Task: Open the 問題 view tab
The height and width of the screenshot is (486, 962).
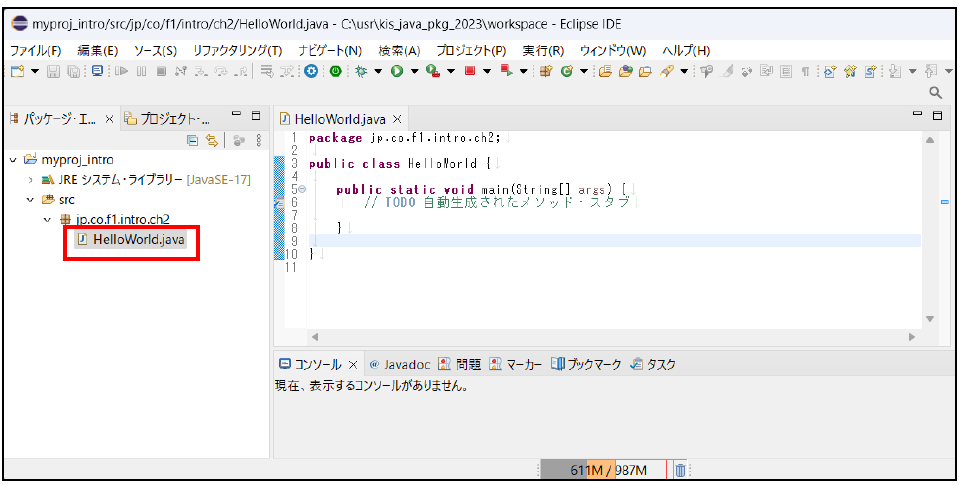Action: point(460,364)
